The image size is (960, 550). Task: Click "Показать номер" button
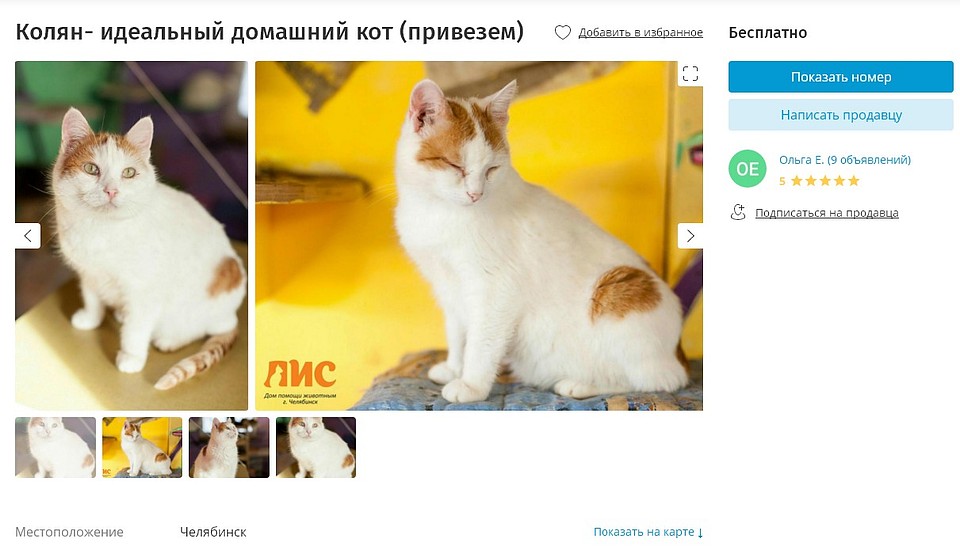coord(841,77)
